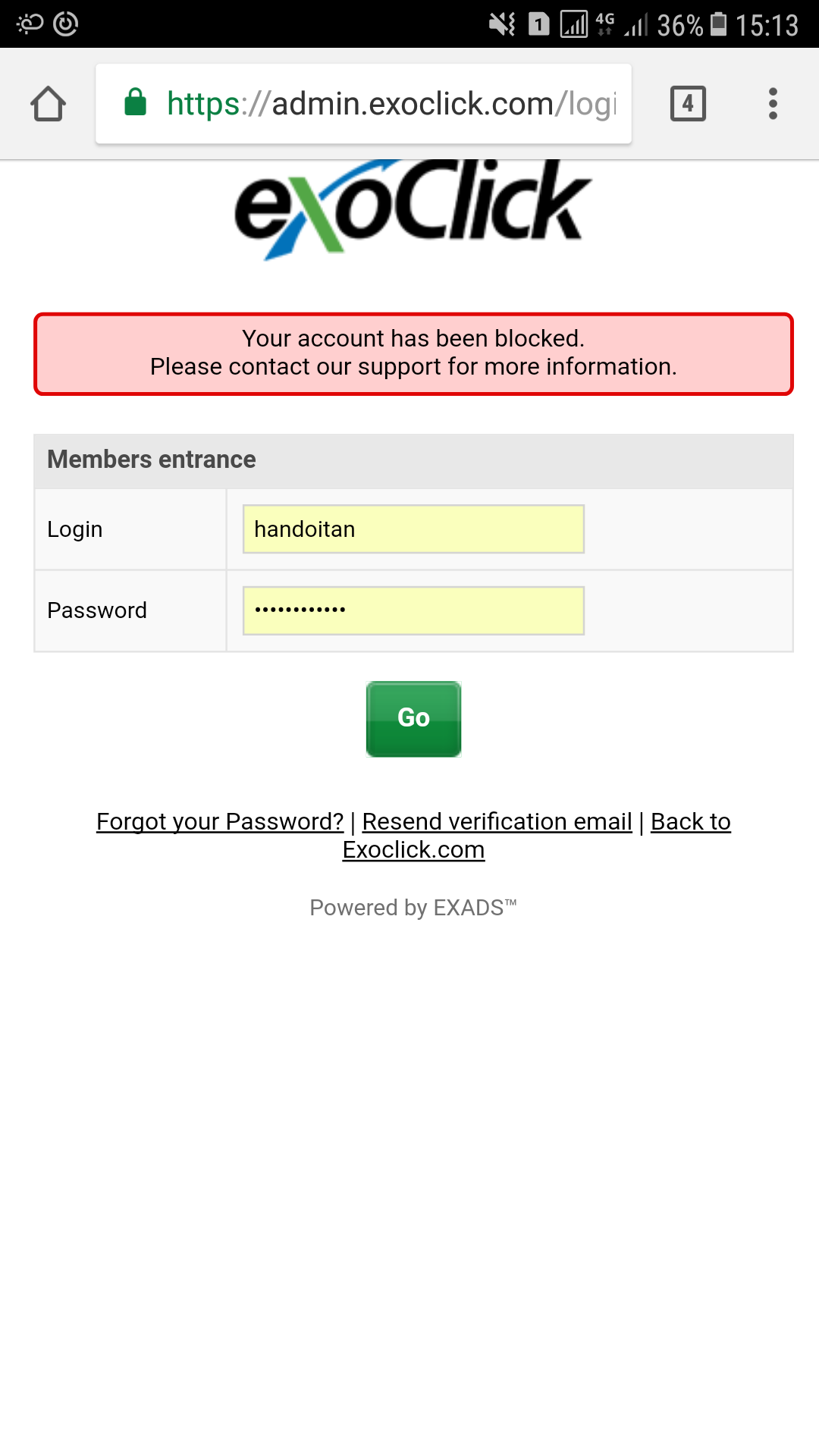Tap the account blocked error message

[x=413, y=353]
